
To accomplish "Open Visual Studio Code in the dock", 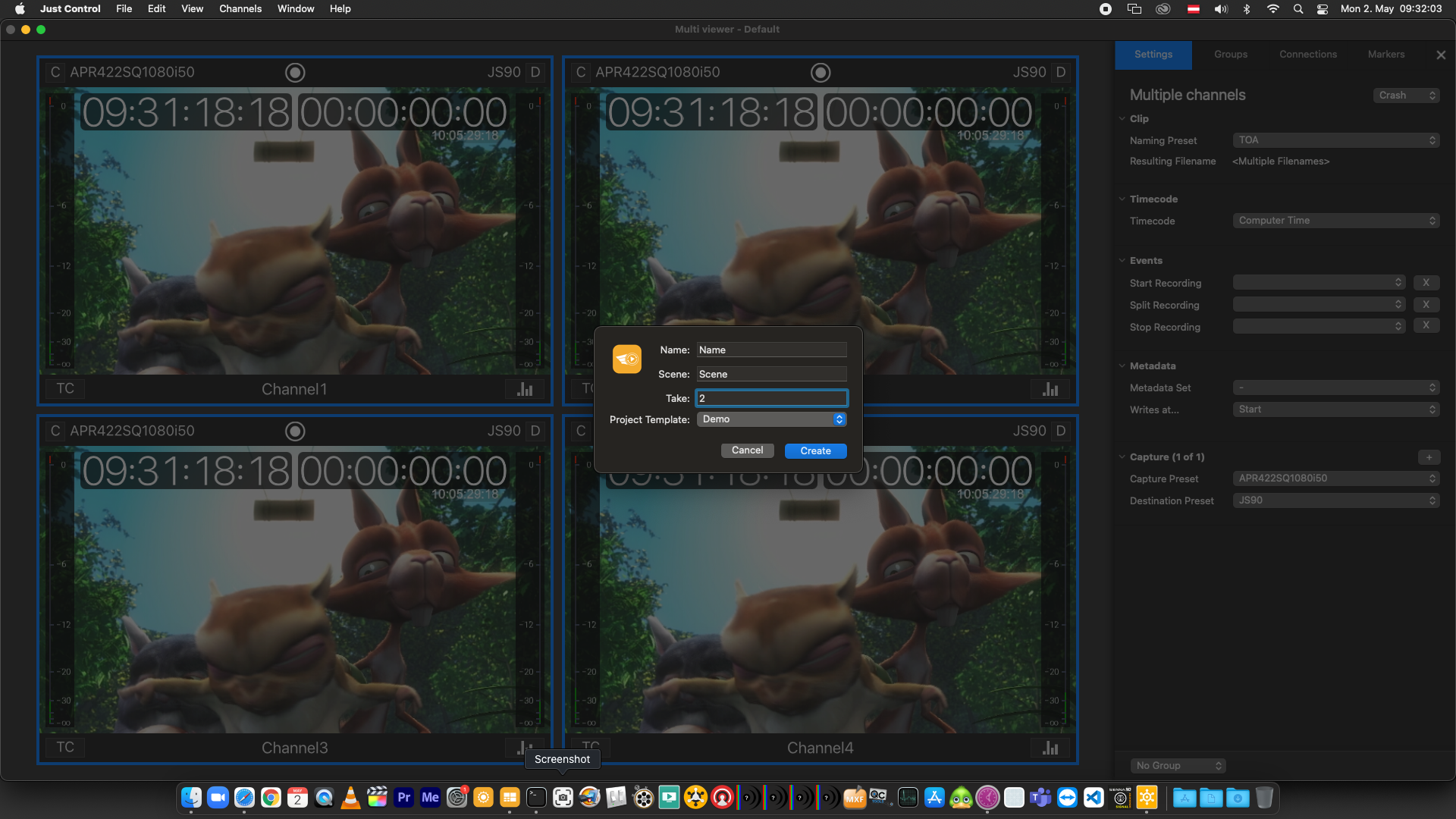I will (x=1094, y=798).
